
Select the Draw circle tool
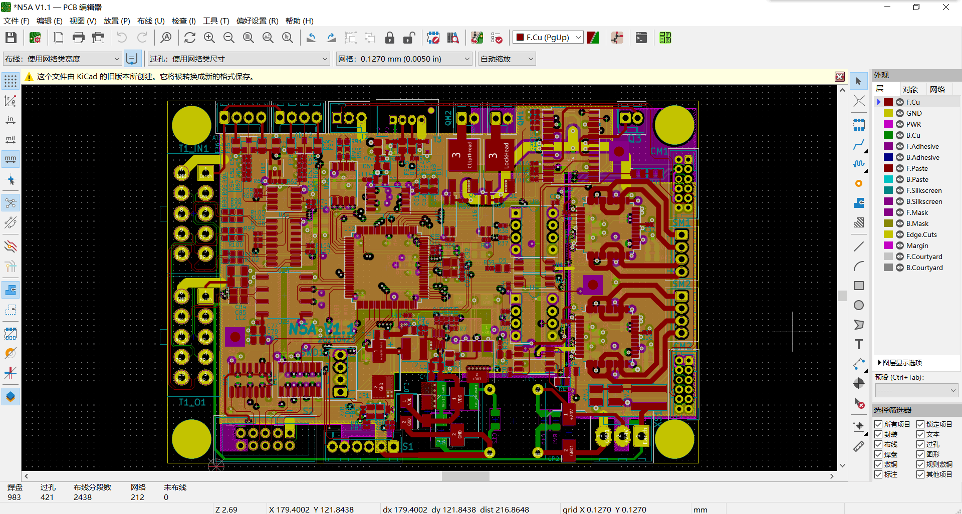859,305
